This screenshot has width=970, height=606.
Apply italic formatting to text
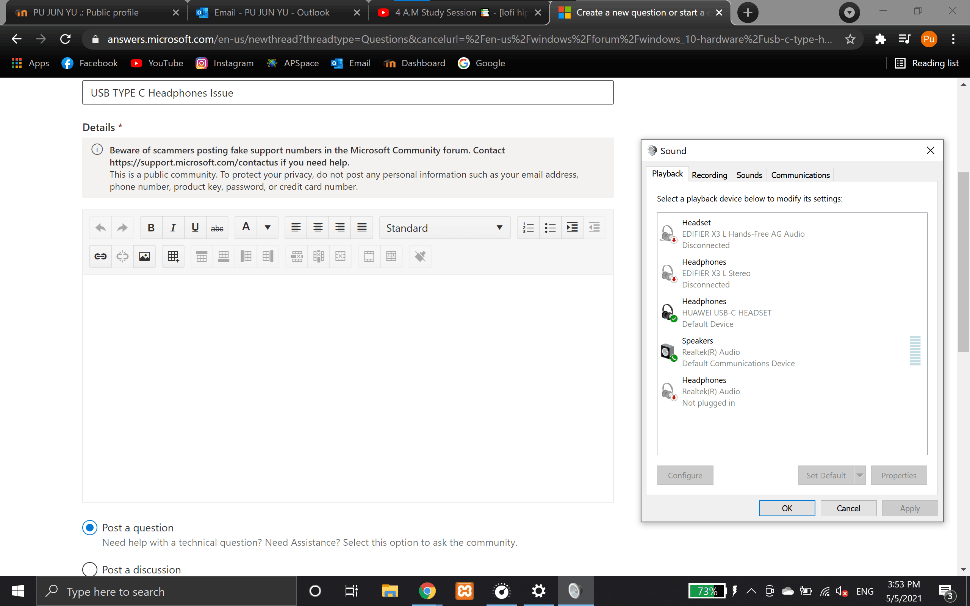pos(173,228)
